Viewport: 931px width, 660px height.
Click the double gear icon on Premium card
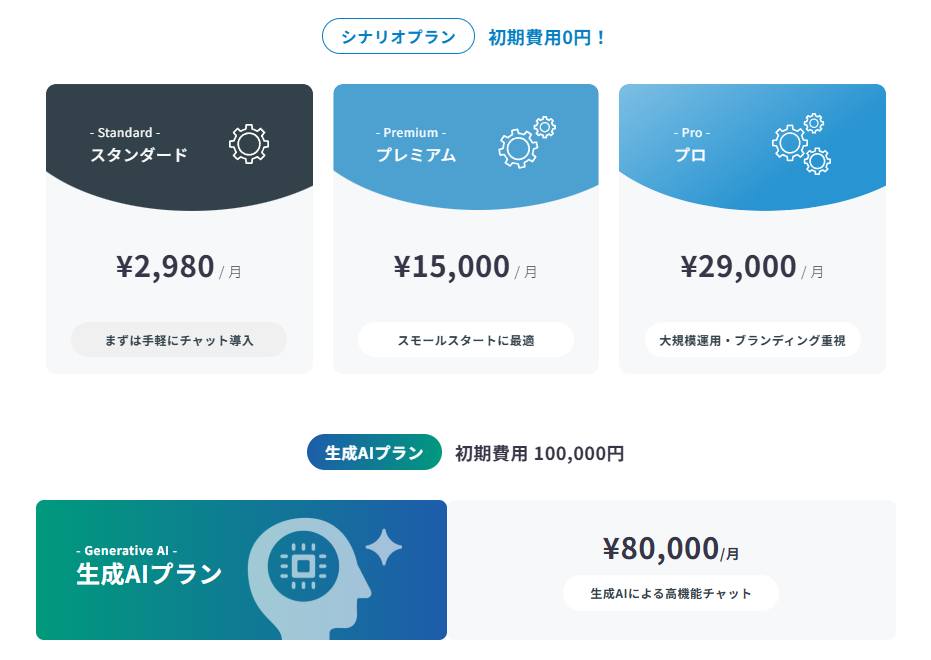[x=525, y=143]
